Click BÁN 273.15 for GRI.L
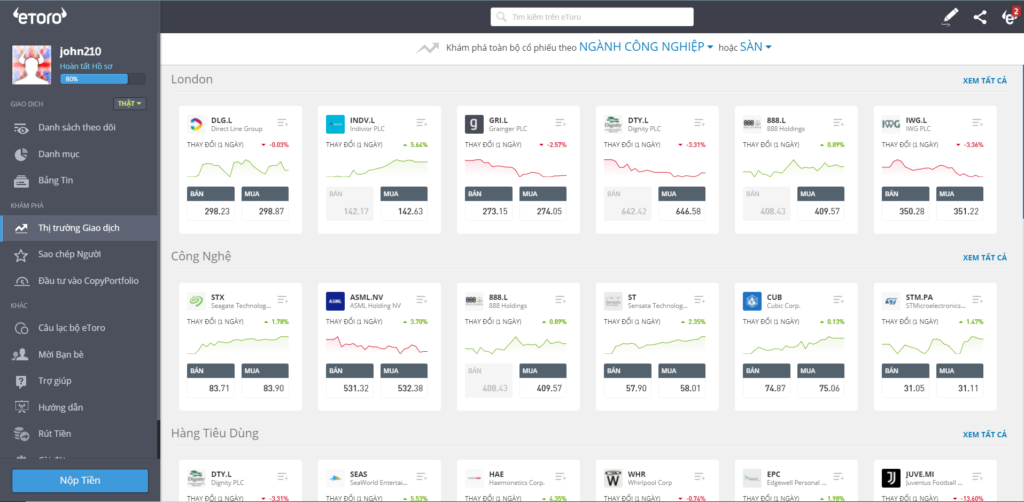Screen dimensions: 1024x502 point(488,203)
